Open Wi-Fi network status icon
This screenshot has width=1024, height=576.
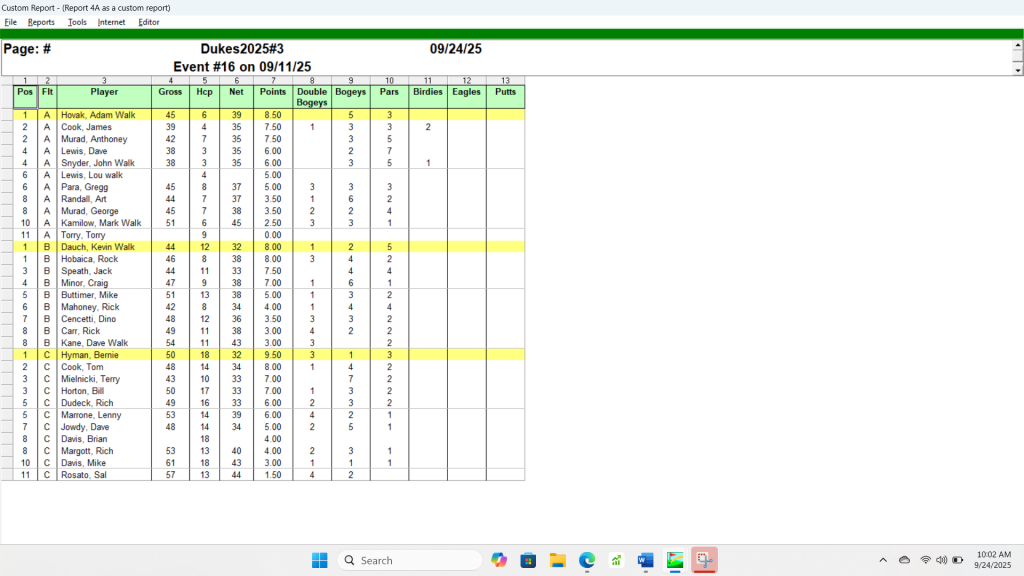click(925, 560)
